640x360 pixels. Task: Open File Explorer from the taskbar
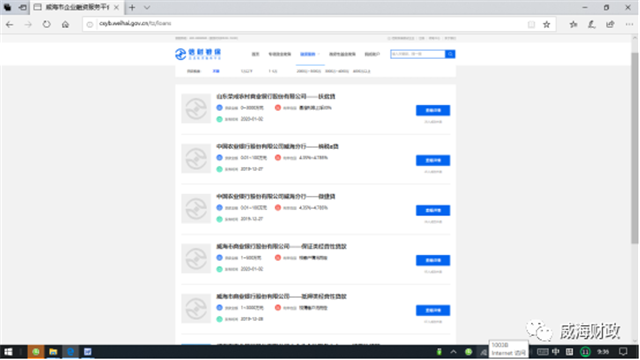coord(53,352)
